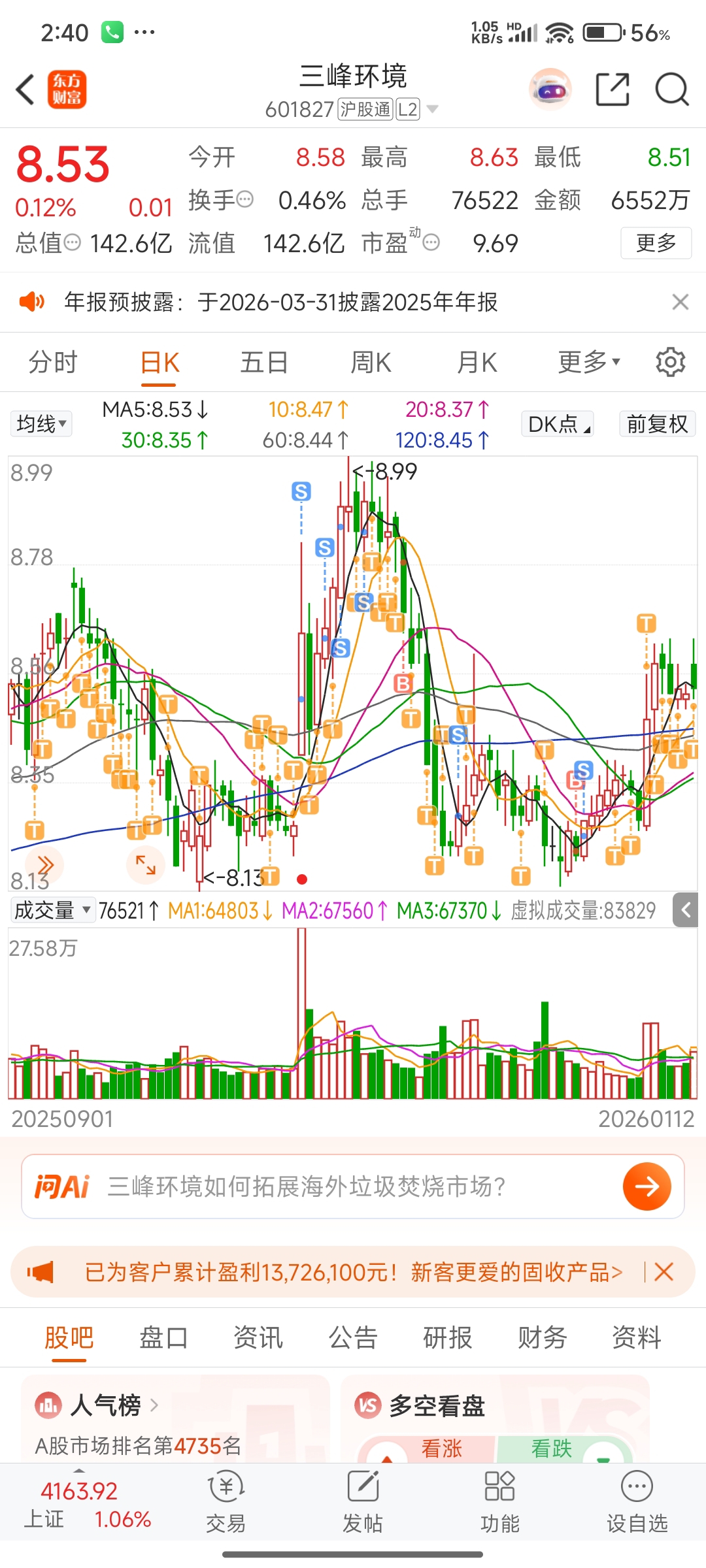
Task: Open the 更多 chart period dropdown
Action: tap(589, 362)
